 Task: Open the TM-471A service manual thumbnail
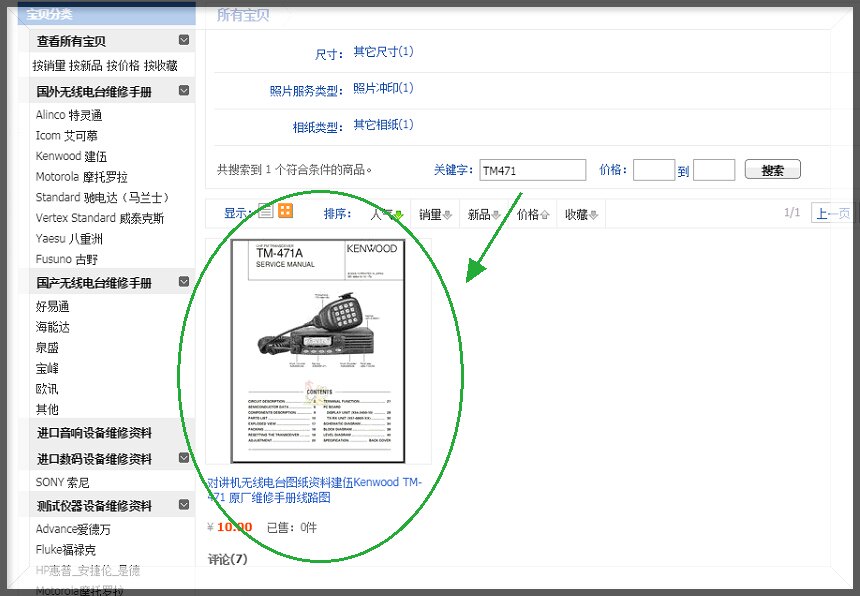coord(318,351)
